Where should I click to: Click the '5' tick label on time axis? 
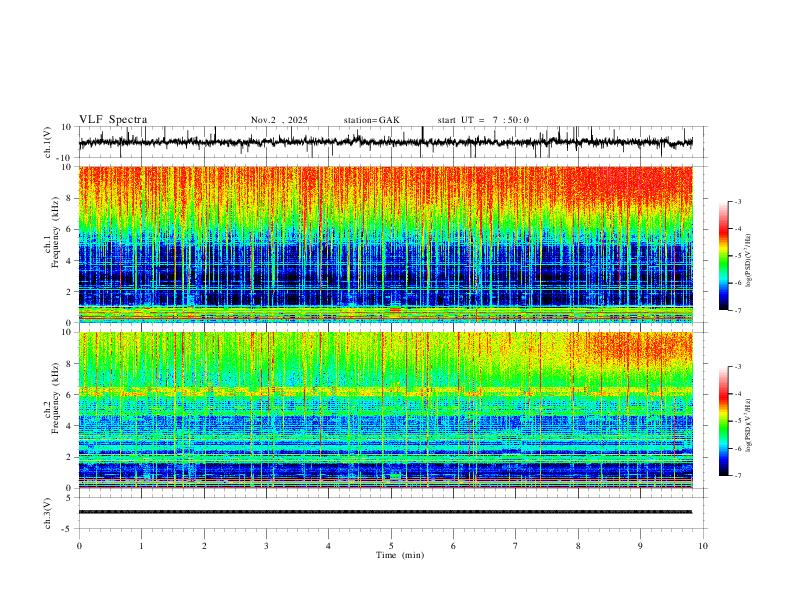(x=391, y=546)
